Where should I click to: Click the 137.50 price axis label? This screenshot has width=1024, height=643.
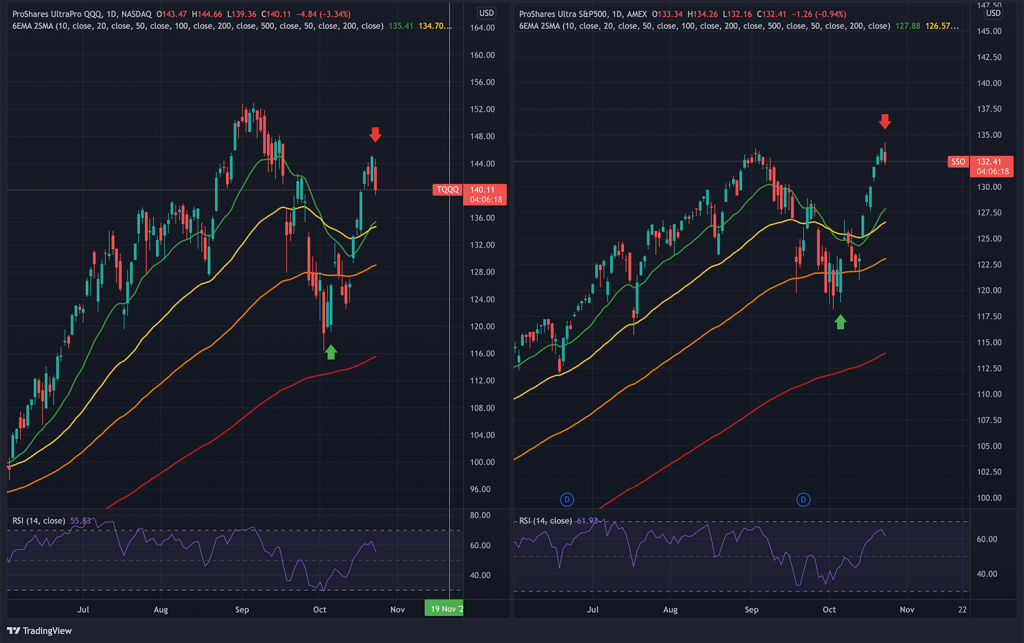(989, 109)
